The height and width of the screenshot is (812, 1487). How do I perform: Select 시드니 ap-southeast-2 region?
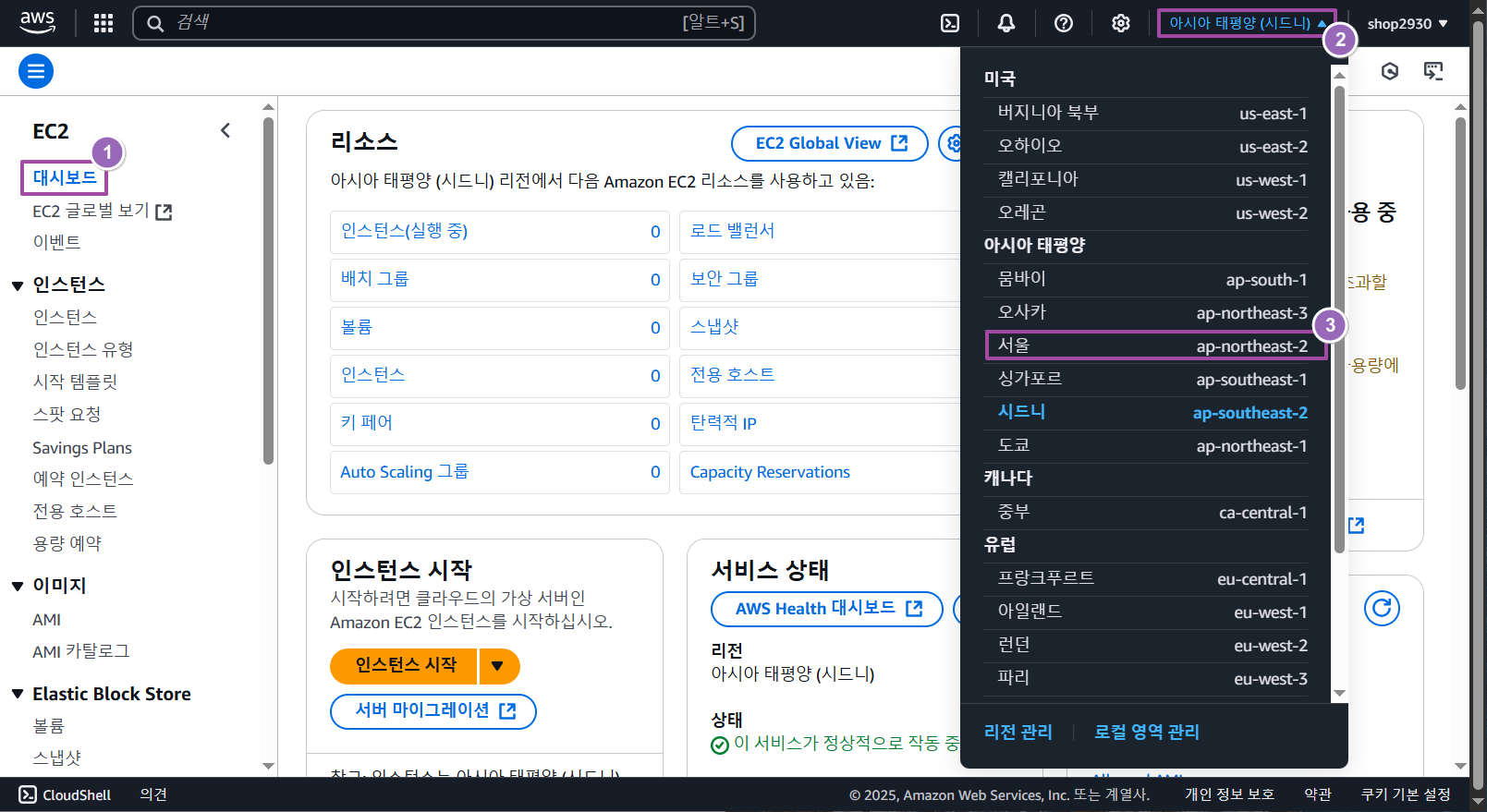tap(1152, 412)
